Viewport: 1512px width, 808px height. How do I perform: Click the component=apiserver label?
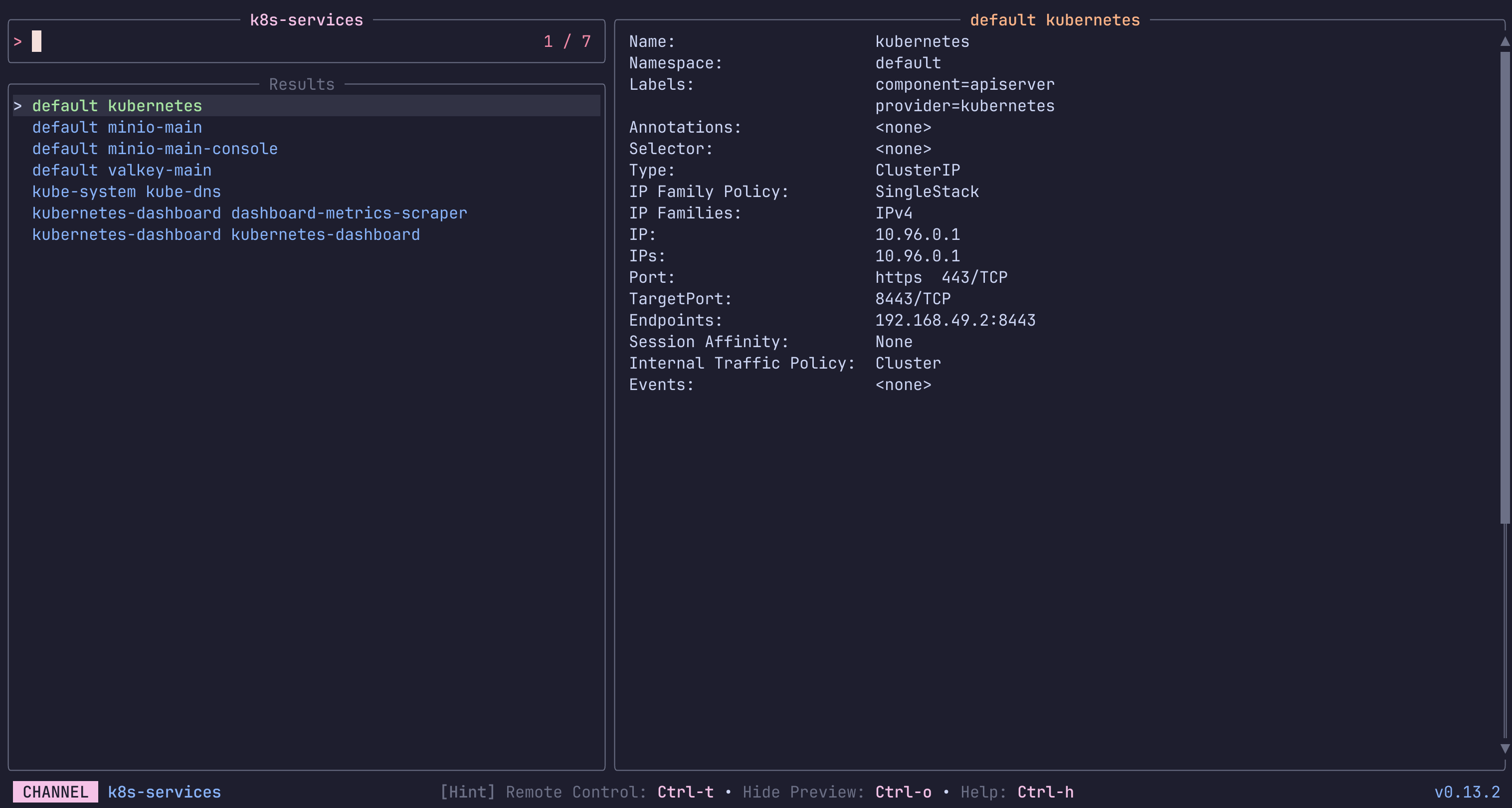coord(965,85)
